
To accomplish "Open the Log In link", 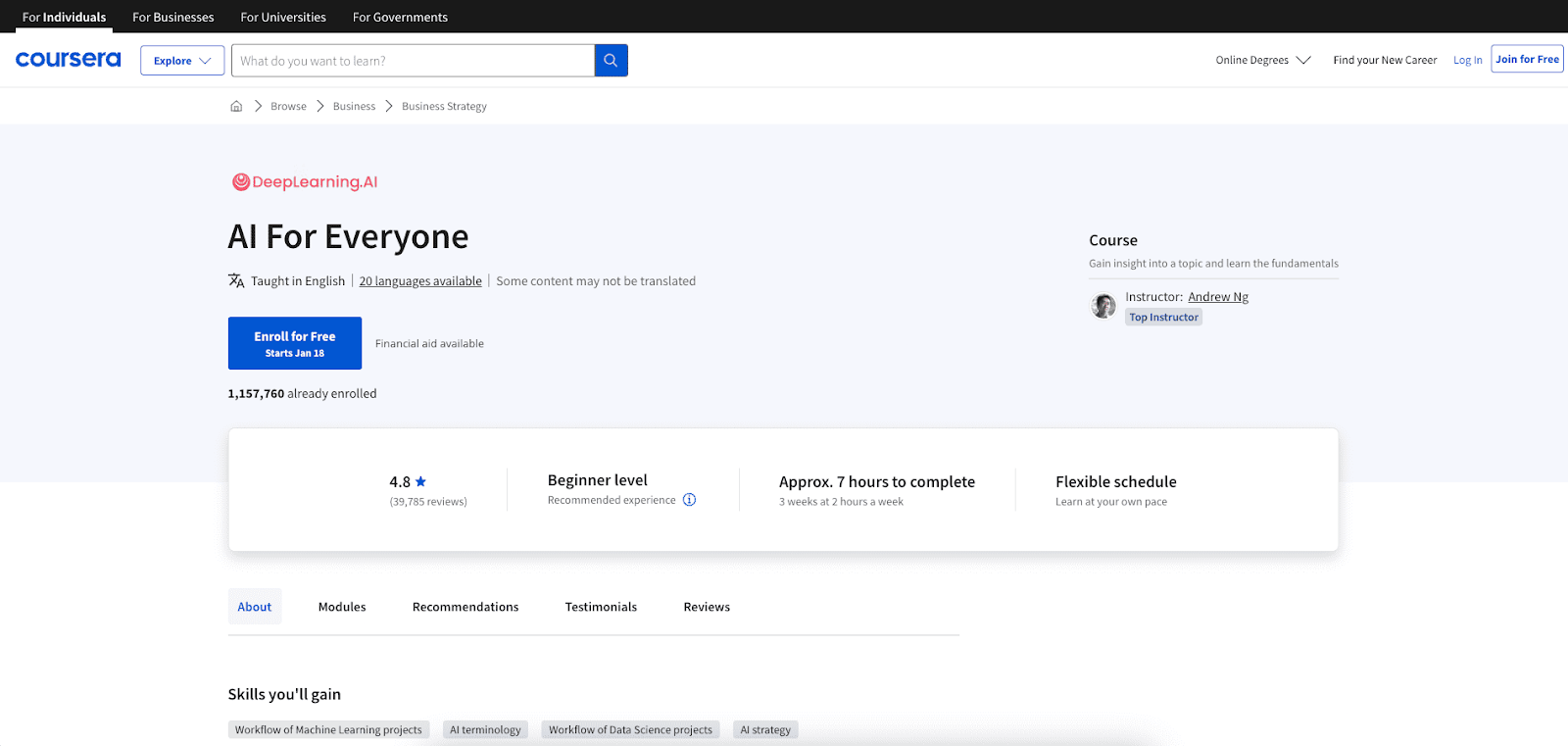I will pos(1467,60).
